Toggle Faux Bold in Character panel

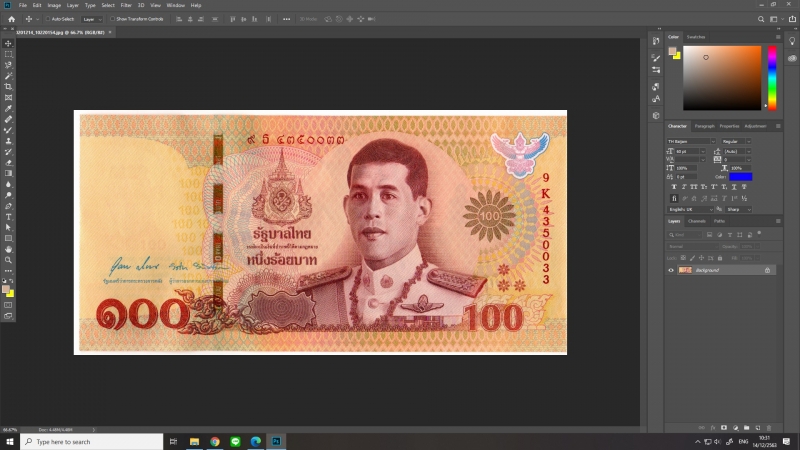click(x=674, y=187)
